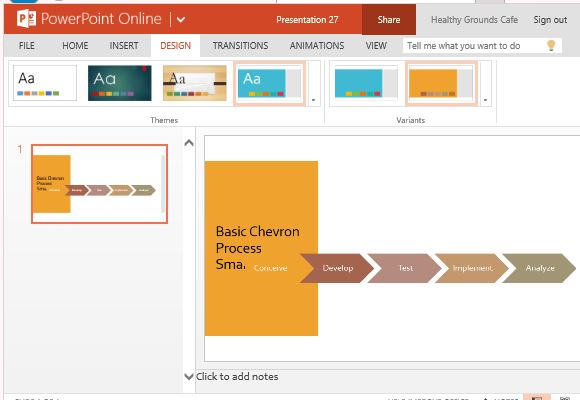
Task: Open the TRANSITIONS ribbon tab
Action: (240, 46)
